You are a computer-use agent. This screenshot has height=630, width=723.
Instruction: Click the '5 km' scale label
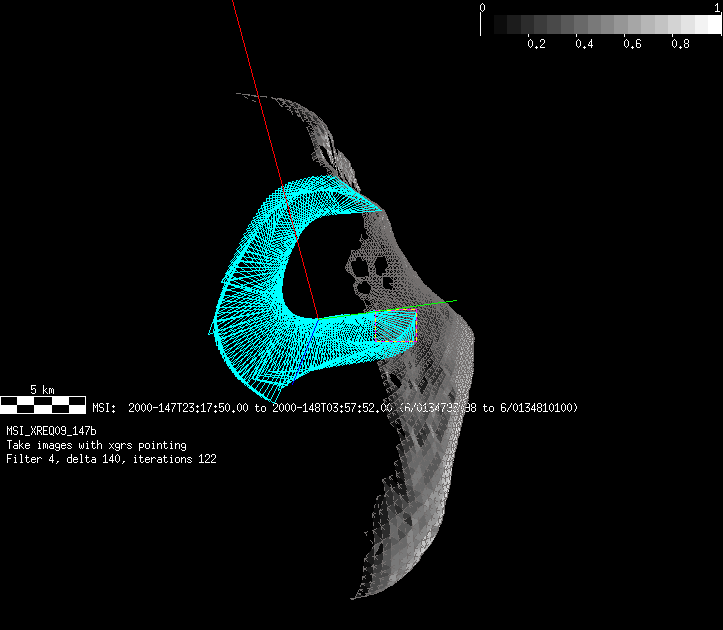(x=42, y=390)
